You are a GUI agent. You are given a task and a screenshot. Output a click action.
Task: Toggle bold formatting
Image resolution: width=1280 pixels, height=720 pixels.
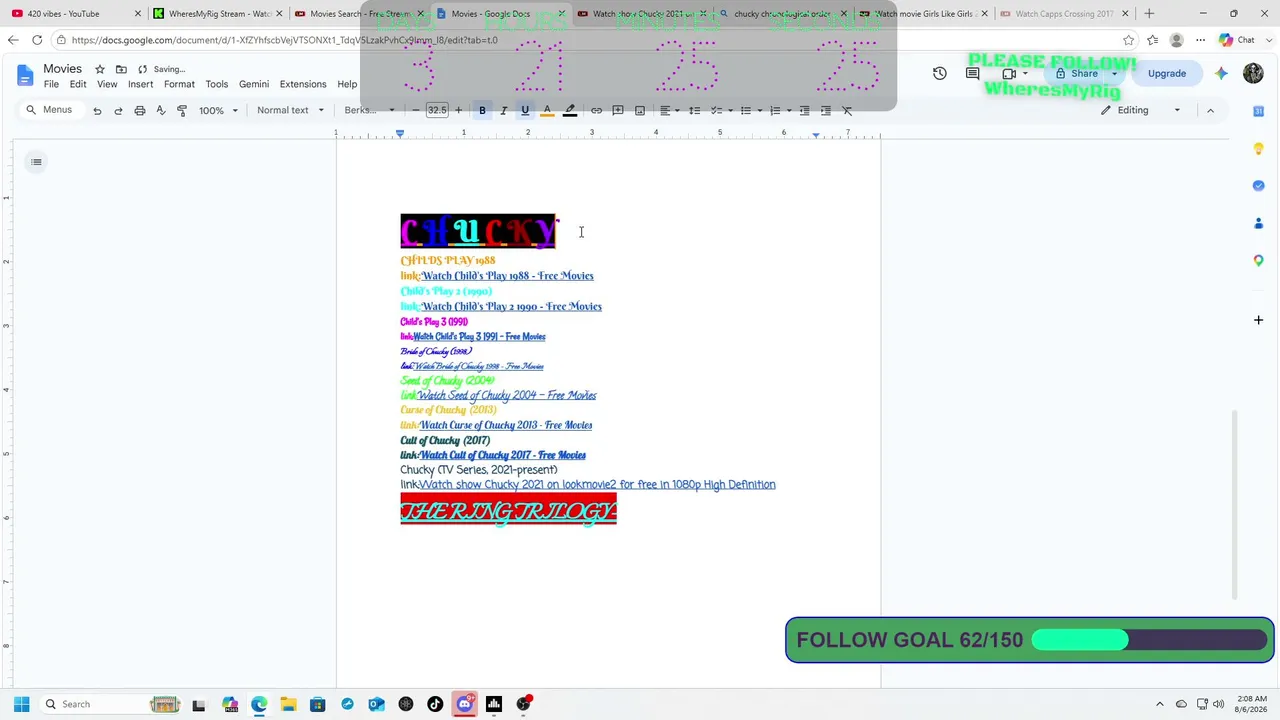[482, 110]
